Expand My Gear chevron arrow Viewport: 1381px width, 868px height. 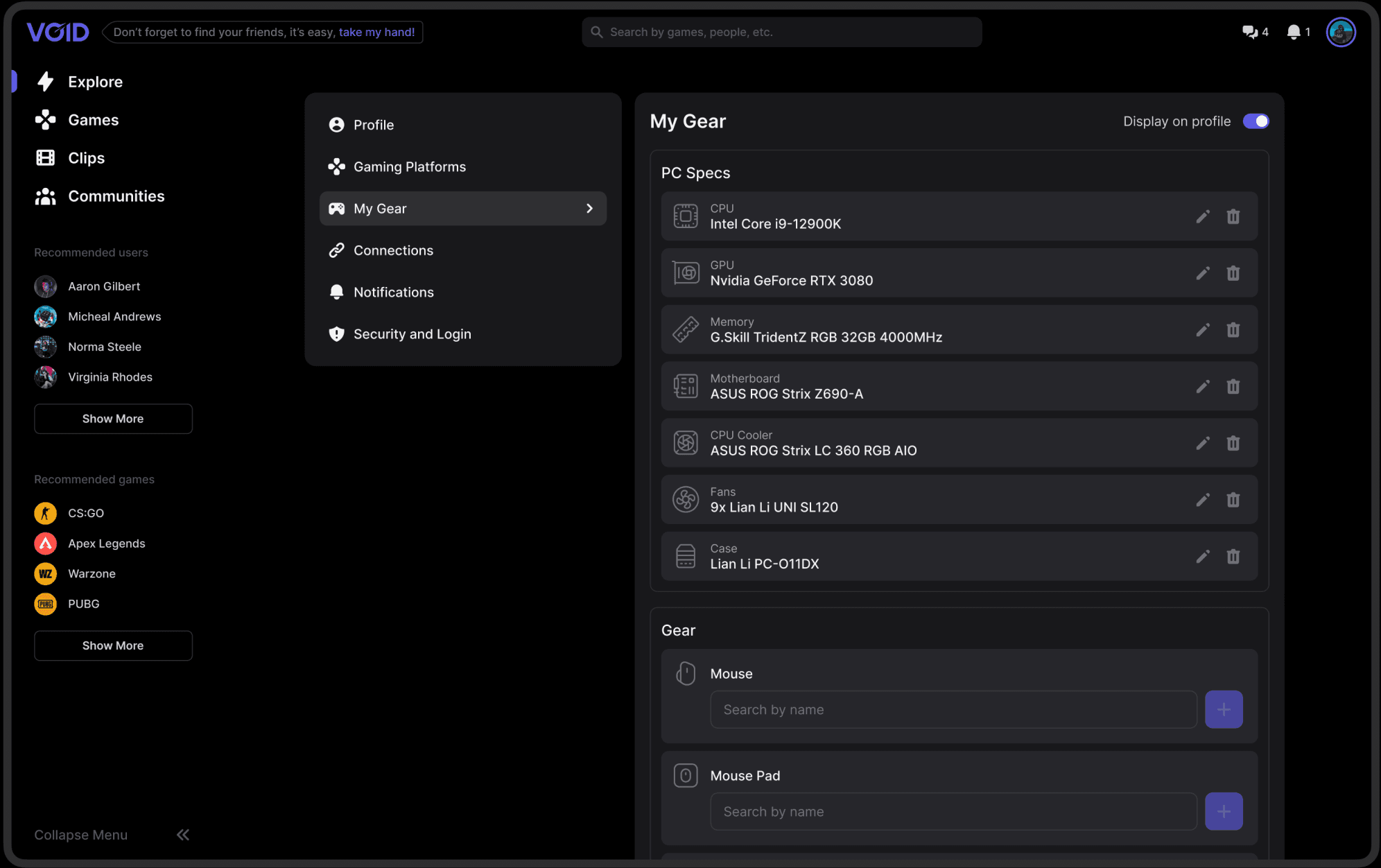tap(589, 209)
